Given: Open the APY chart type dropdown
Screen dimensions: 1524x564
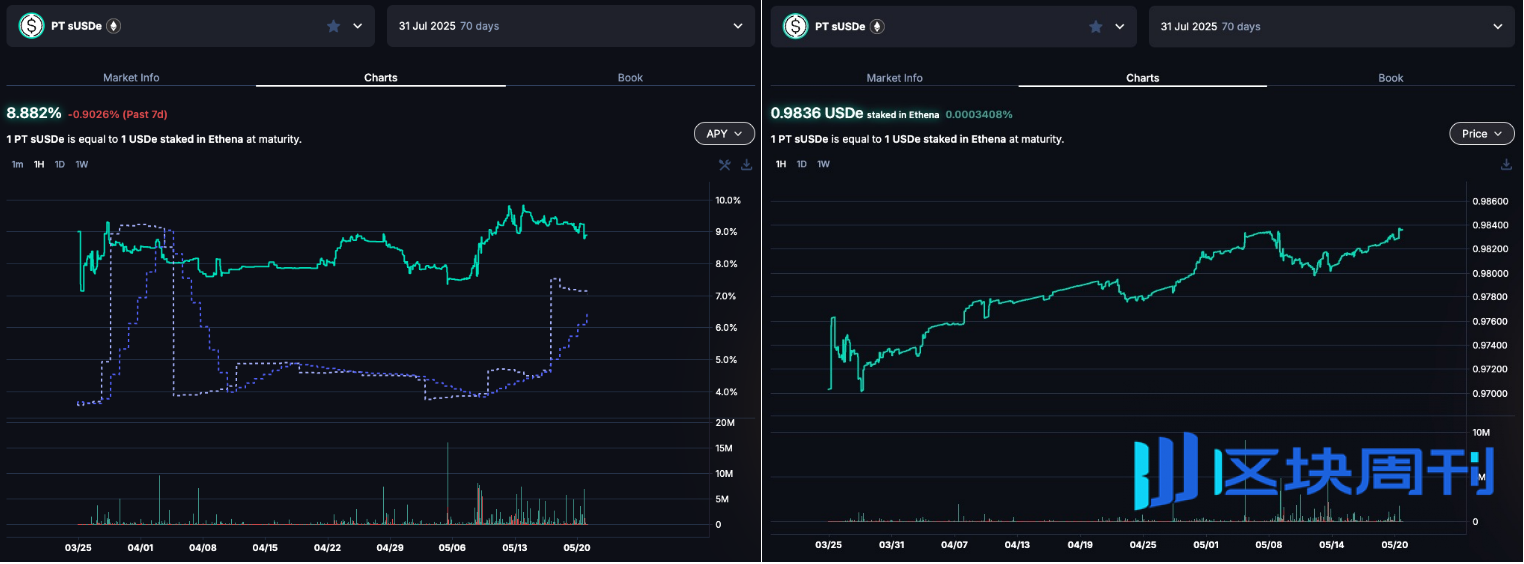Looking at the screenshot, I should click(x=724, y=133).
